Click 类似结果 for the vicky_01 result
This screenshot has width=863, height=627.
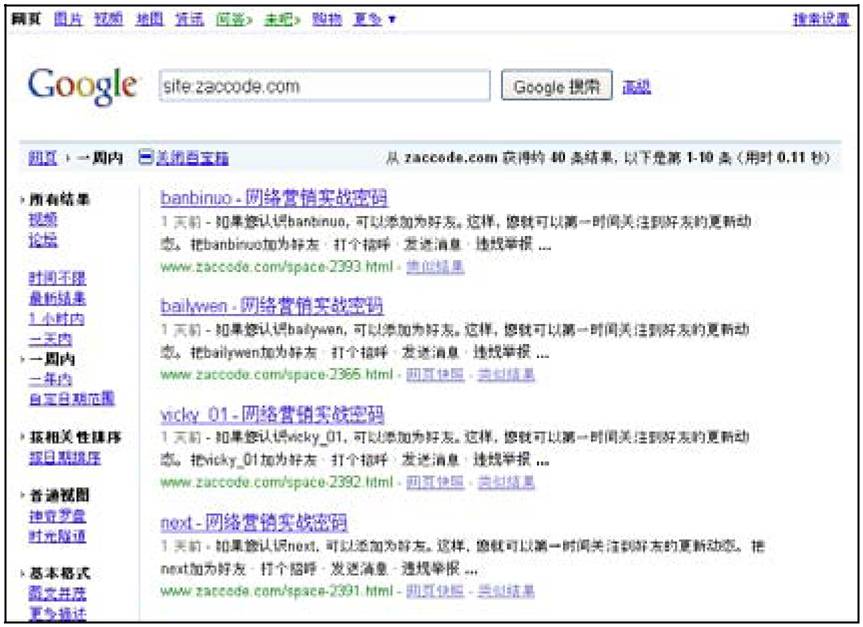pos(506,483)
